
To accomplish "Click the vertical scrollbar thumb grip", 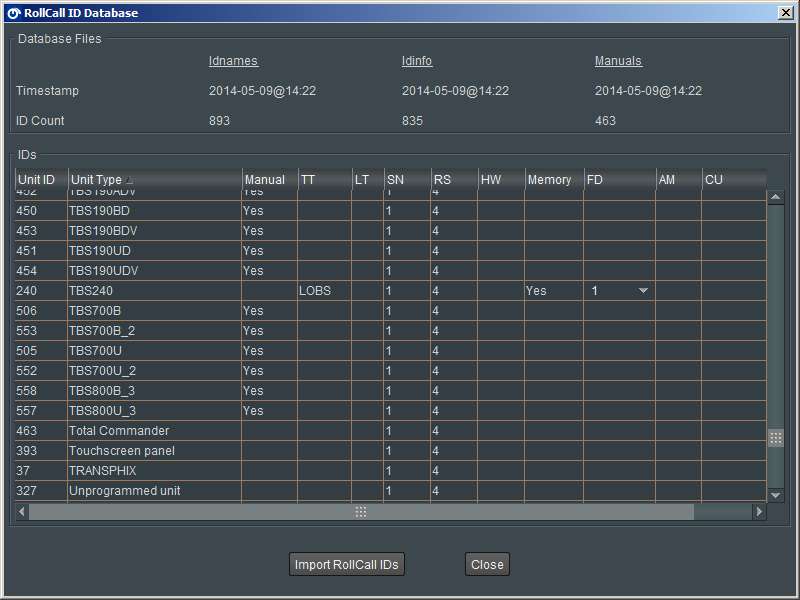I will tap(776, 438).
